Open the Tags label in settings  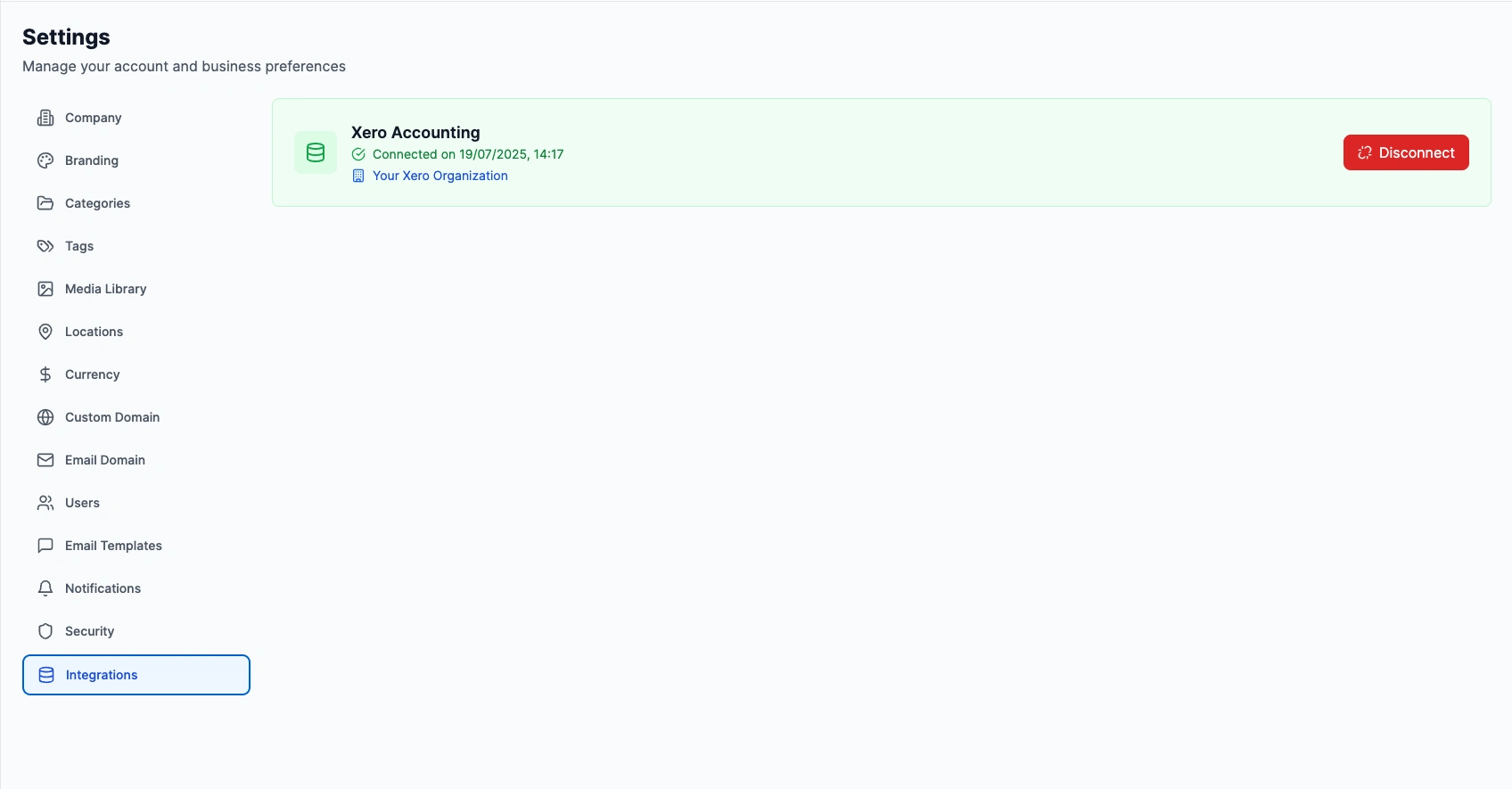79,246
